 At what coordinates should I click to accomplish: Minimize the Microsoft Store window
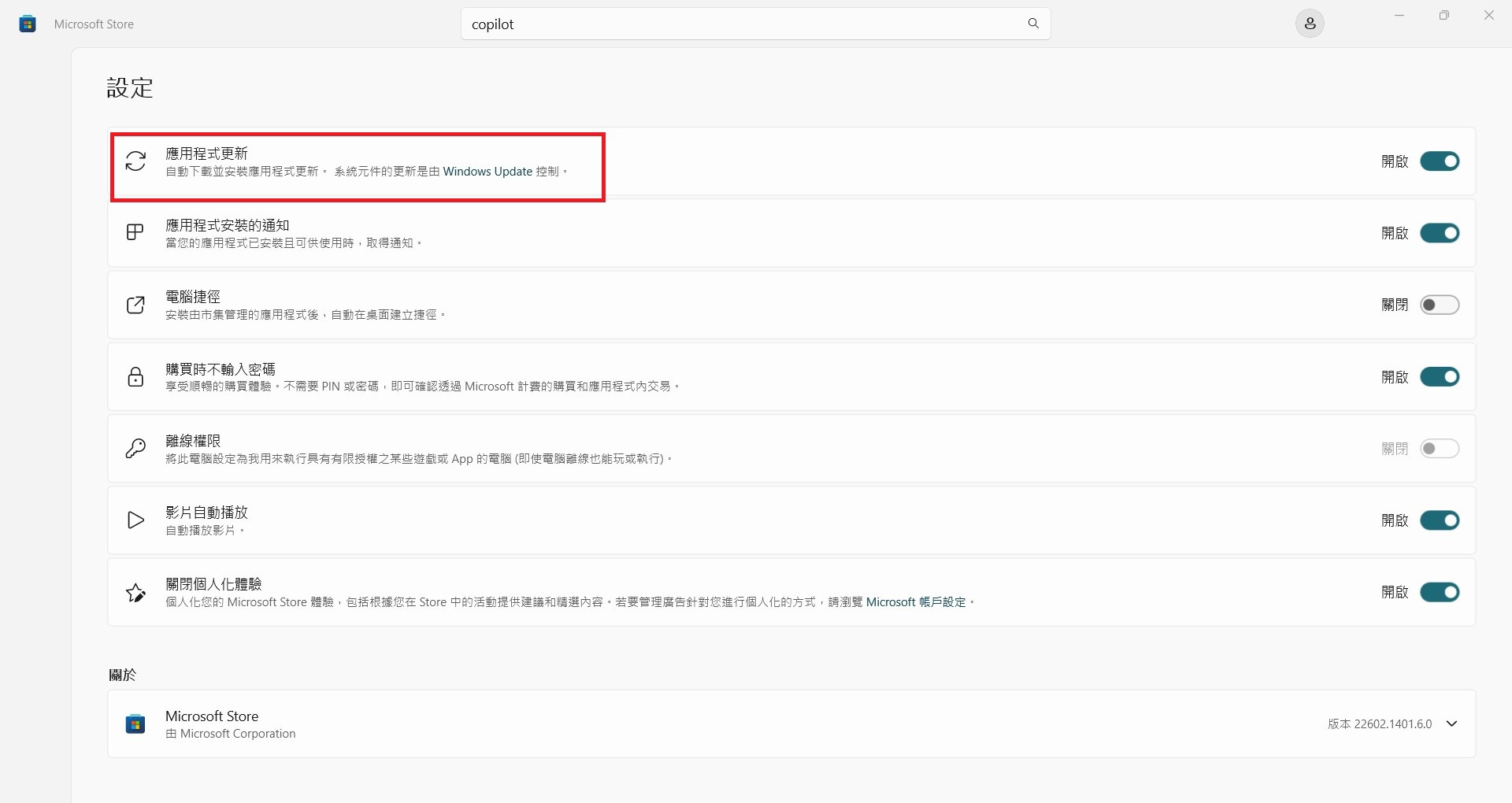1399,16
